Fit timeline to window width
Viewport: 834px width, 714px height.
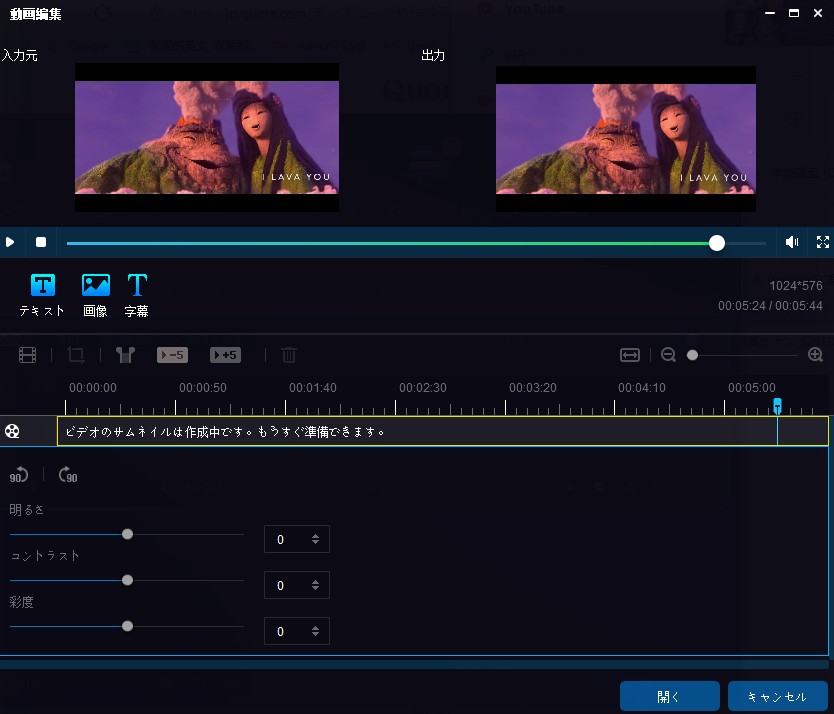pos(630,355)
